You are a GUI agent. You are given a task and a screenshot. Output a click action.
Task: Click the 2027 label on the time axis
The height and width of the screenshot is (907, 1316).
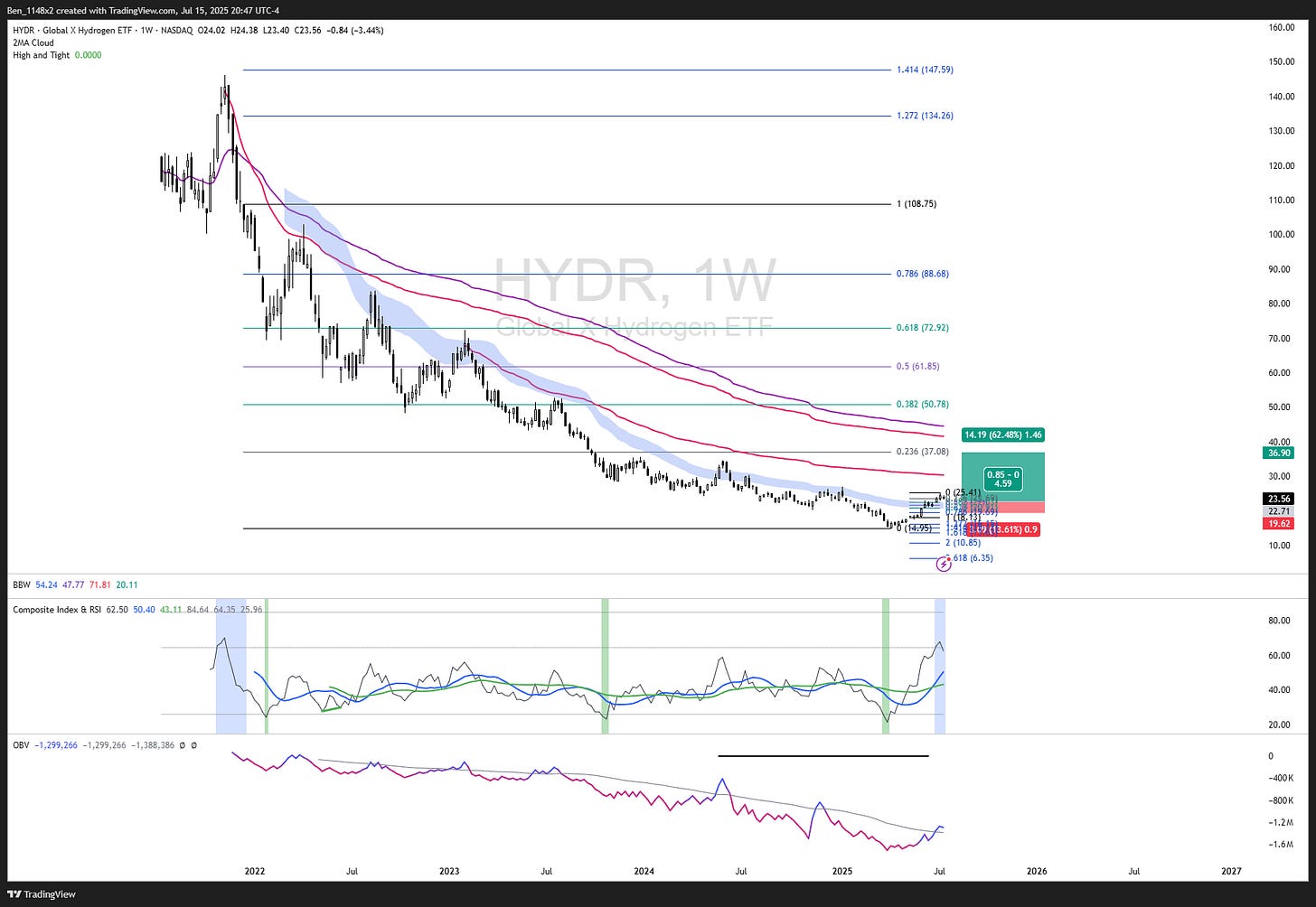tap(1231, 872)
